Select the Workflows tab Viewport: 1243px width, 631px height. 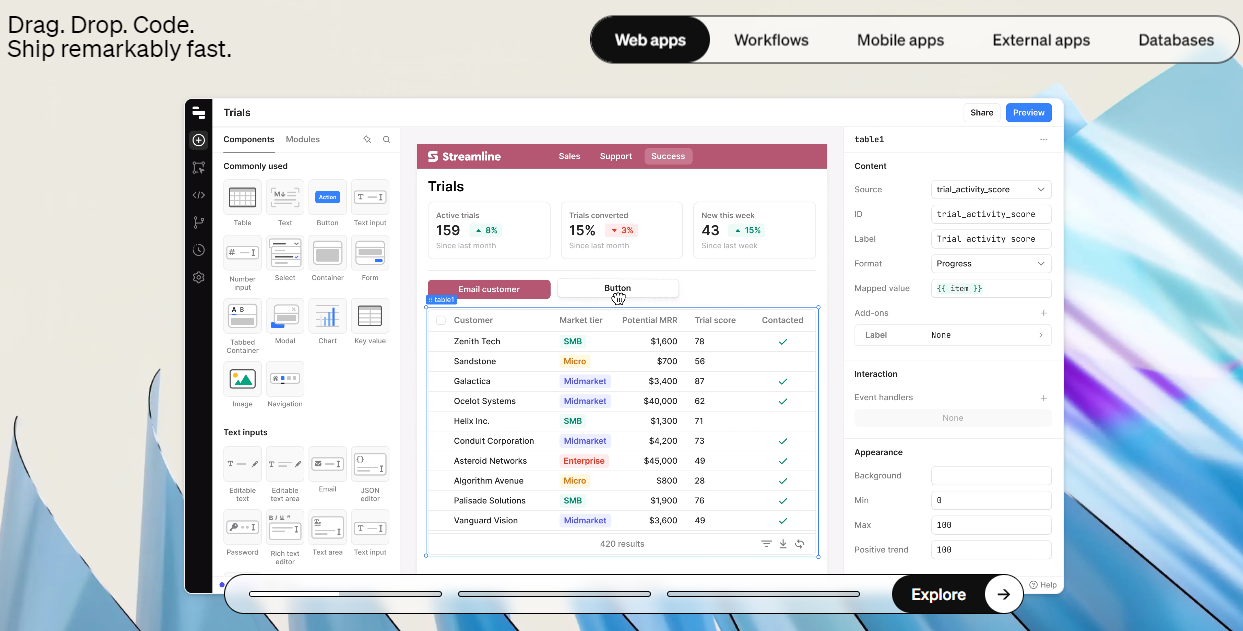pos(771,40)
